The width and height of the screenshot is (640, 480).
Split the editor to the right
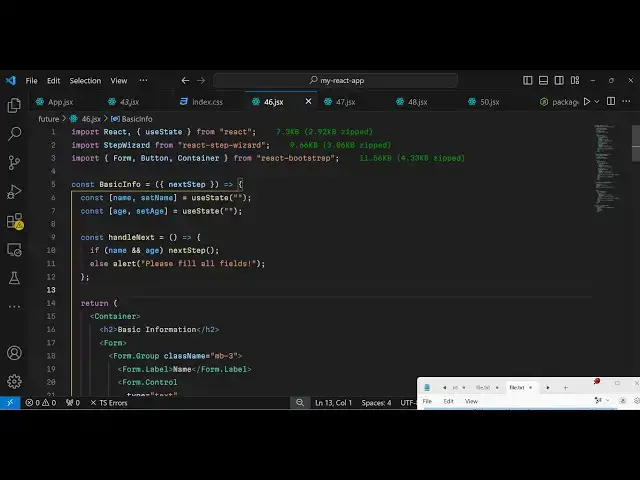point(611,101)
